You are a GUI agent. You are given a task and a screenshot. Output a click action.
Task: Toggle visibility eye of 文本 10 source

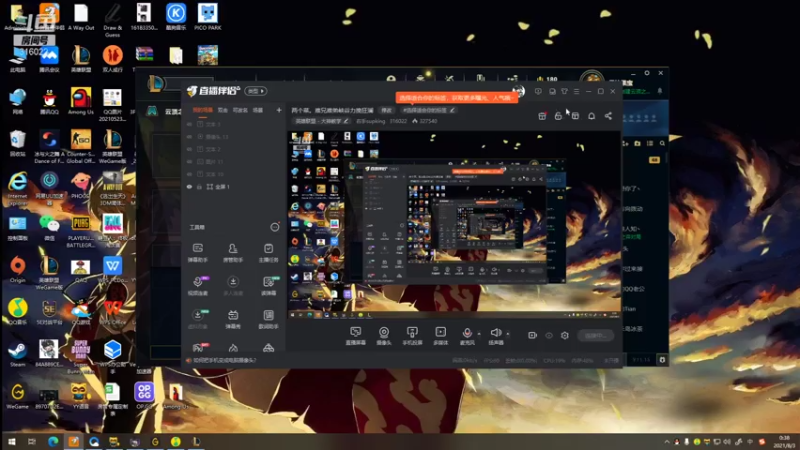point(189,174)
